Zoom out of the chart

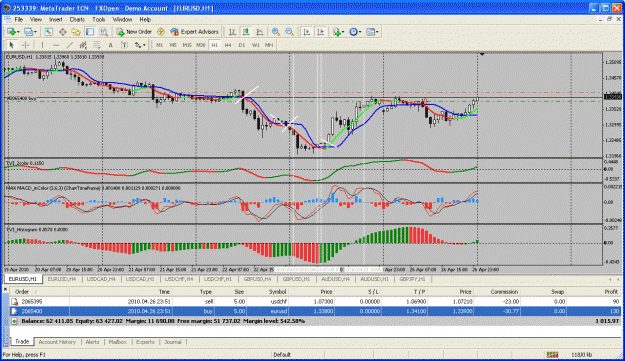point(289,32)
